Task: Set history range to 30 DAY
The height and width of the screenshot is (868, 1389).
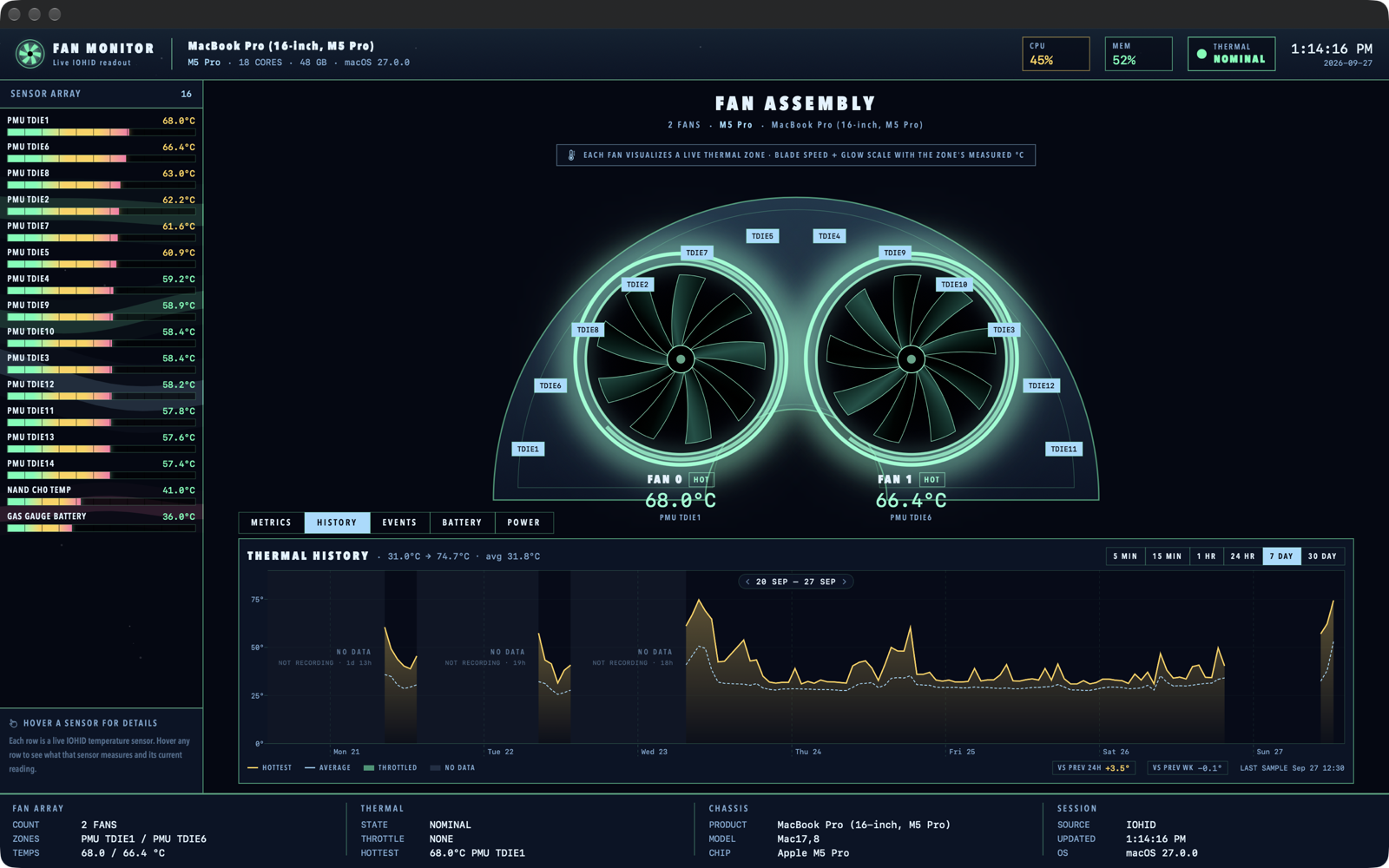Action: coord(1322,556)
